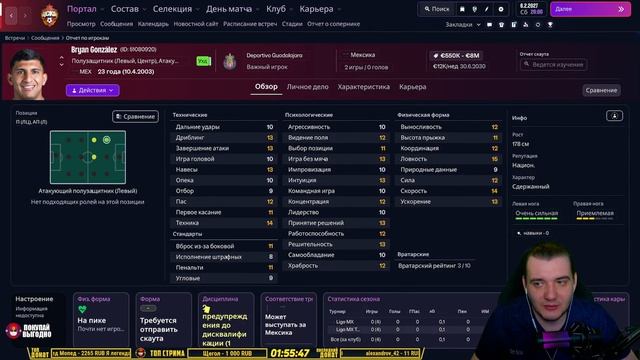
Task: Click Сравнение button in the header
Action: pos(601,90)
